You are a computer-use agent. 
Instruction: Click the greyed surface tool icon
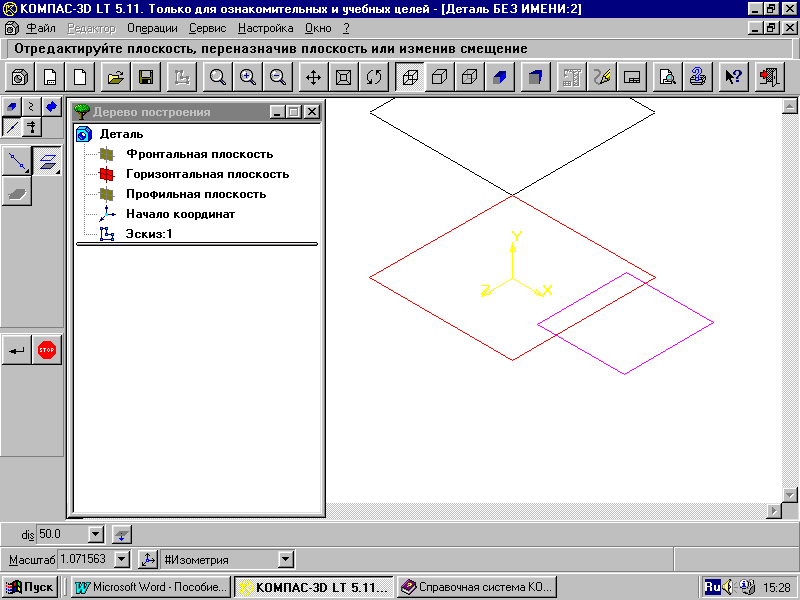tap(17, 191)
